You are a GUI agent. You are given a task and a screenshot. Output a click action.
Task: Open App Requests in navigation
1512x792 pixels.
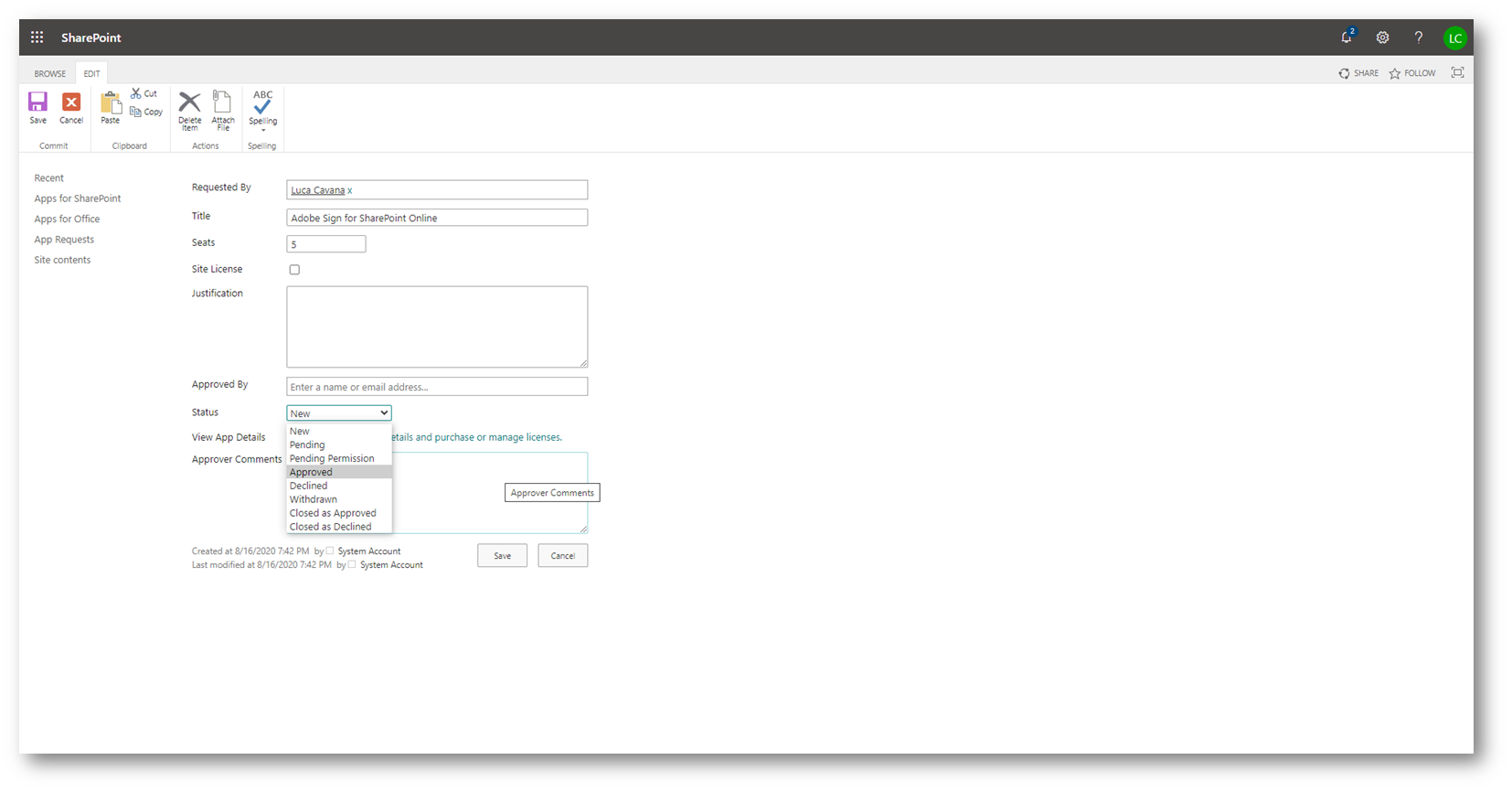[x=64, y=240]
